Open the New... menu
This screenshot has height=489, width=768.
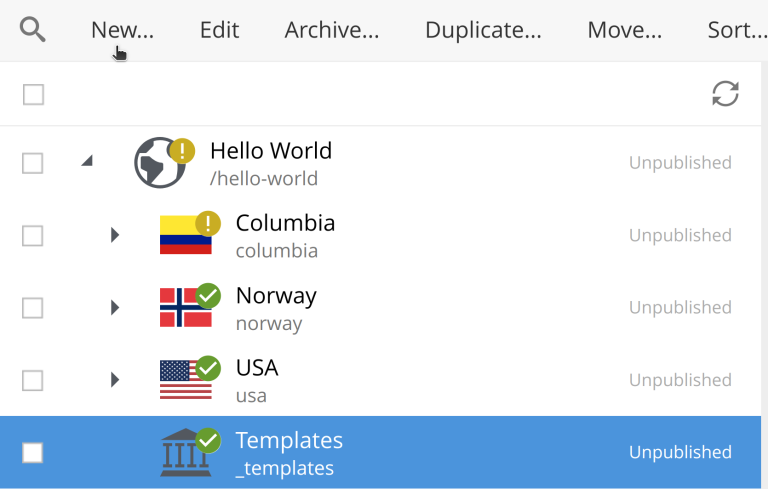[122, 30]
